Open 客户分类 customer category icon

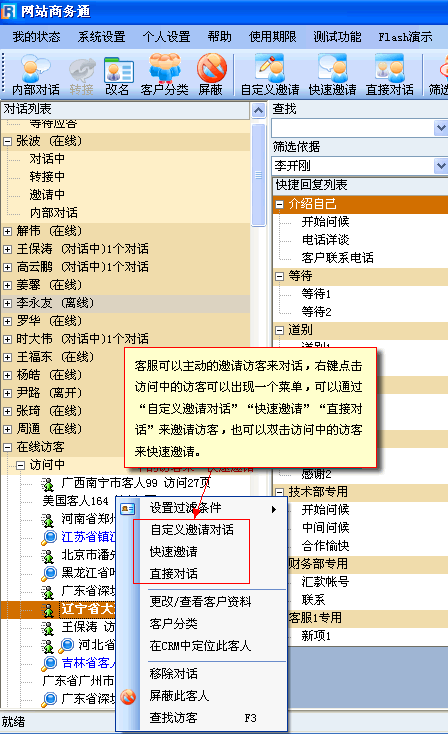tap(164, 75)
